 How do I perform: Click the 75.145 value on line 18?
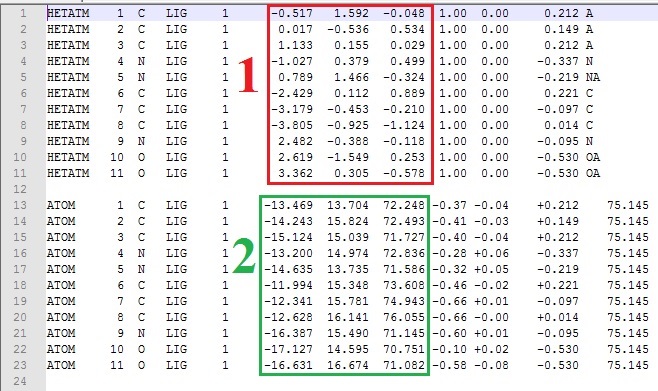pos(628,285)
